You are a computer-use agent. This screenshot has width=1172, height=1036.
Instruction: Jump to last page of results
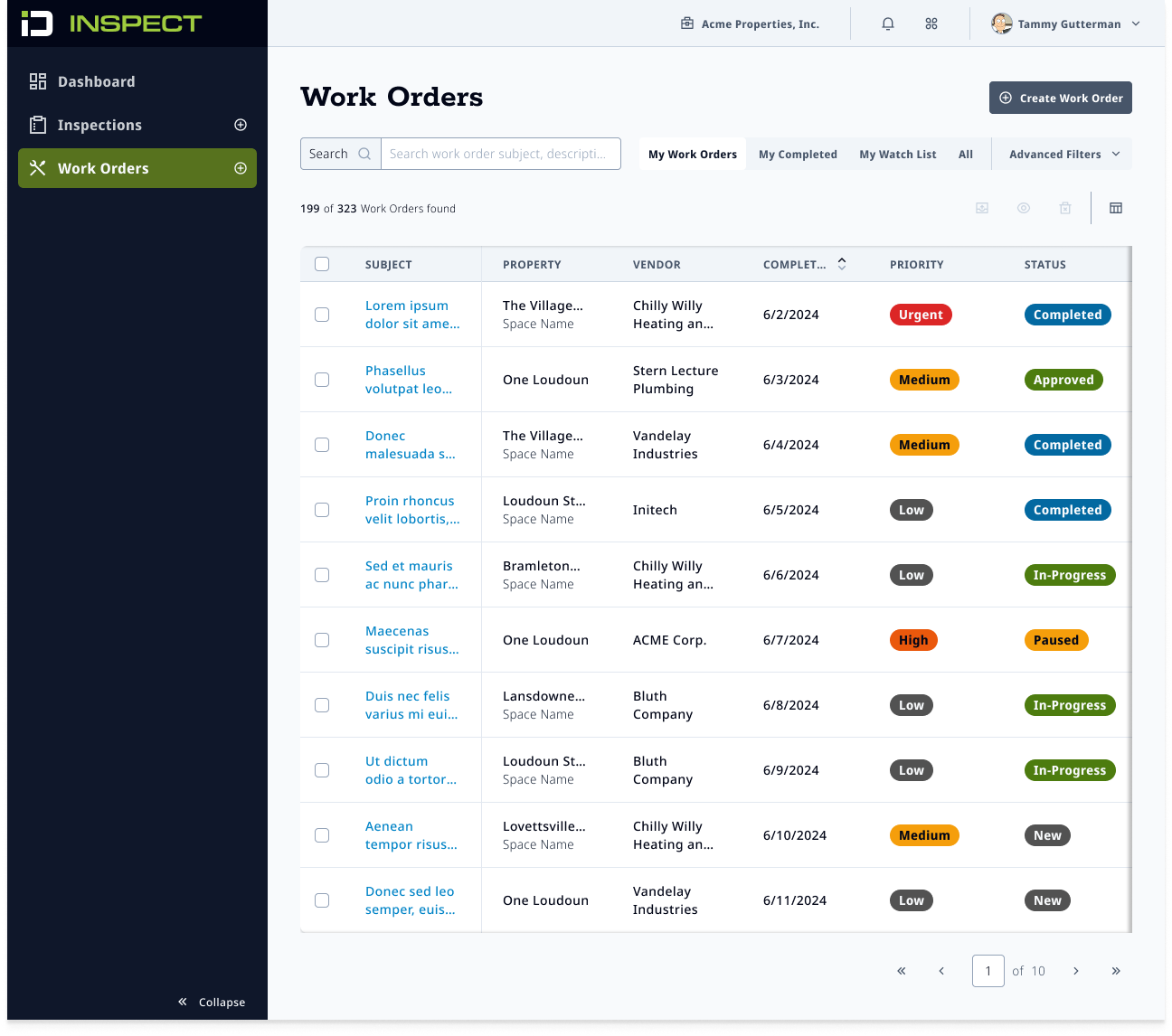click(x=1116, y=971)
